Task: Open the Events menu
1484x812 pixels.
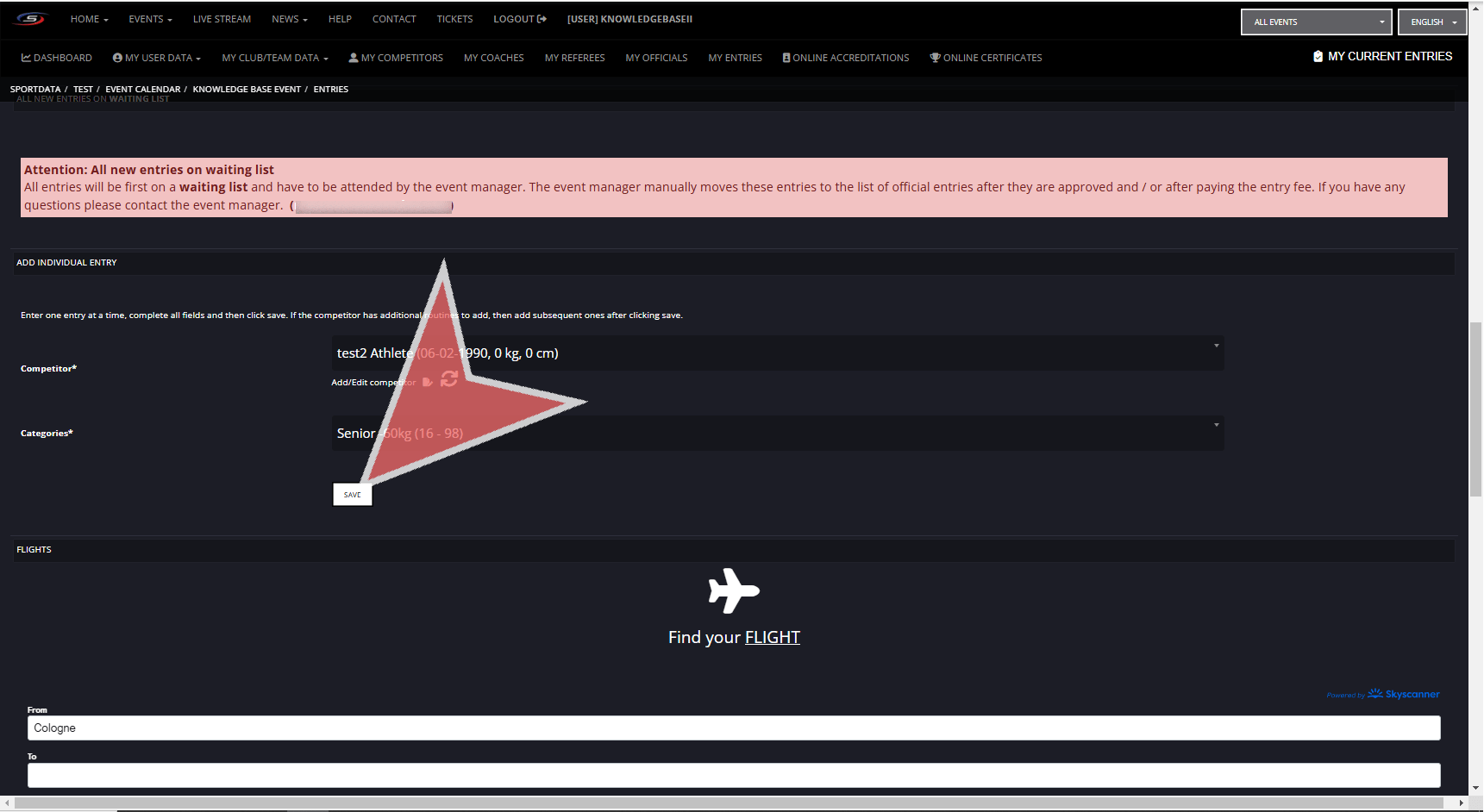Action: click(x=150, y=19)
